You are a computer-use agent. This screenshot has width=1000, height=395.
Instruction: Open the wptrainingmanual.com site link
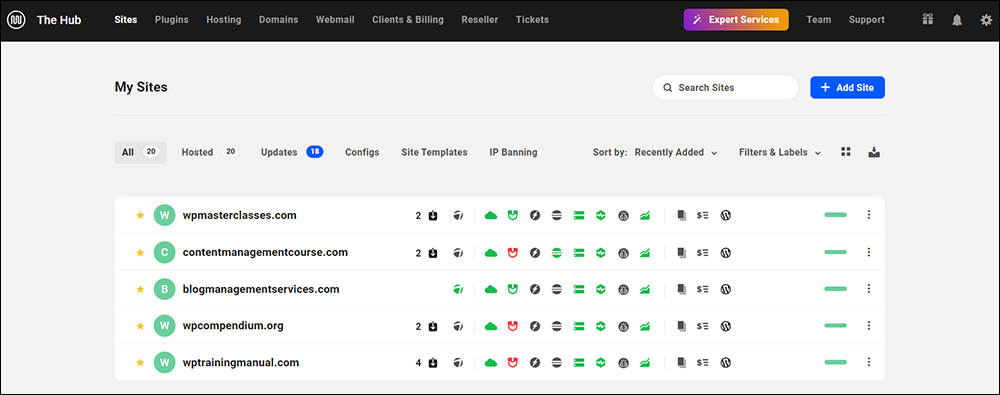[x=241, y=362]
